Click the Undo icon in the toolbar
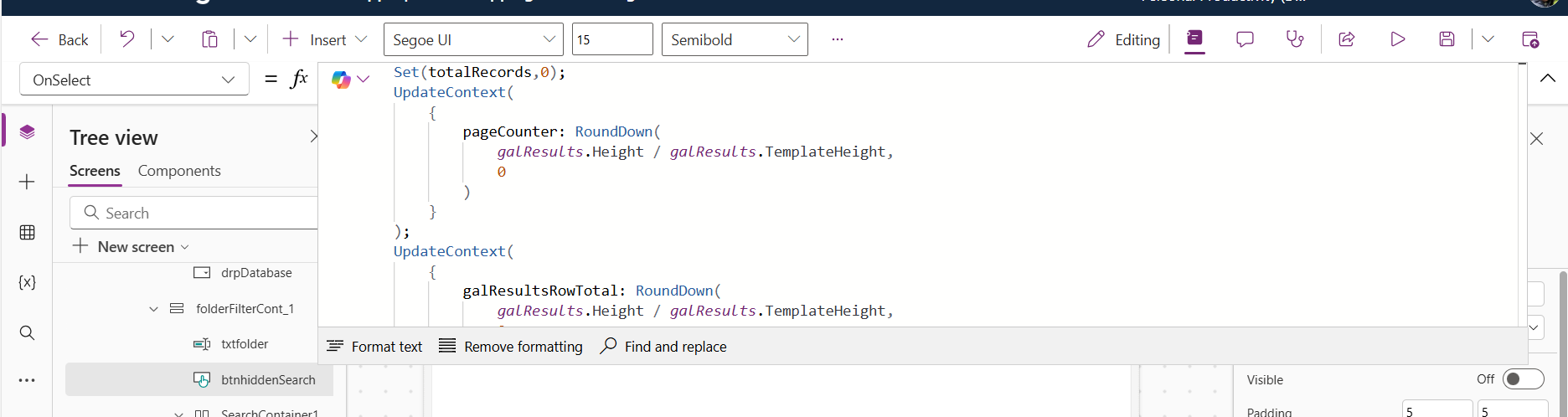Viewport: 1568px width, 417px height. click(x=127, y=39)
